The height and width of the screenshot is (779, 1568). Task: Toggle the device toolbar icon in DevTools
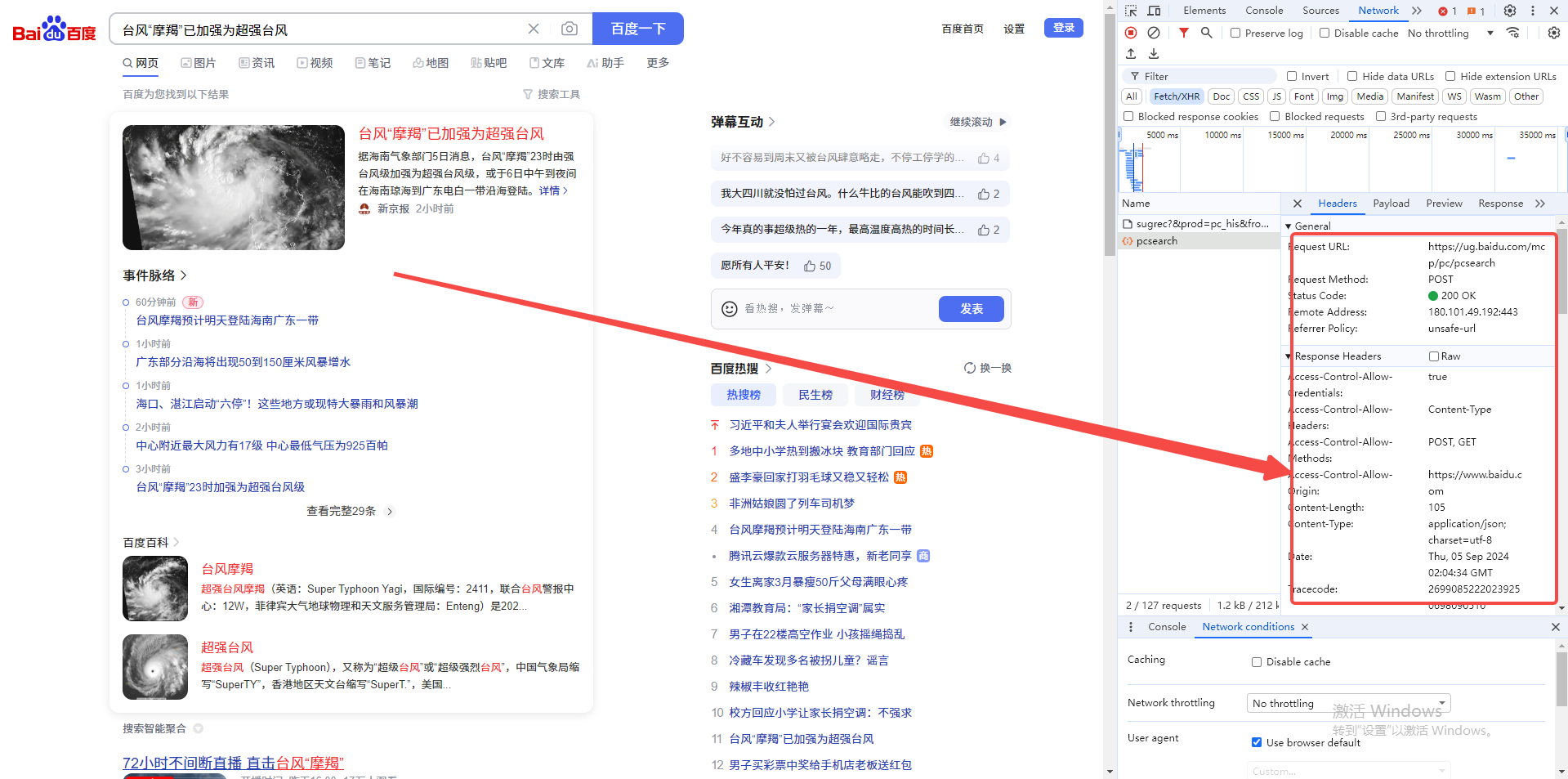coord(1154,11)
